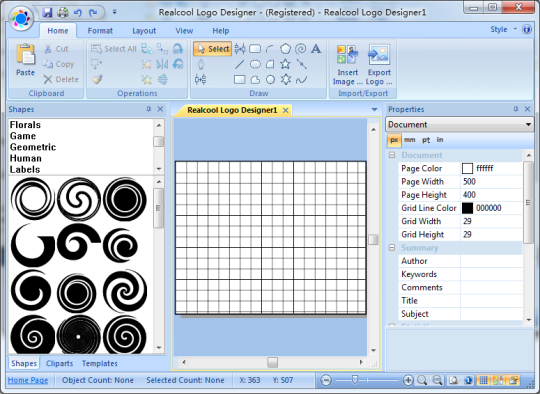The width and height of the screenshot is (540, 394).
Task: Switch to the Templates tab
Action: (x=100, y=363)
